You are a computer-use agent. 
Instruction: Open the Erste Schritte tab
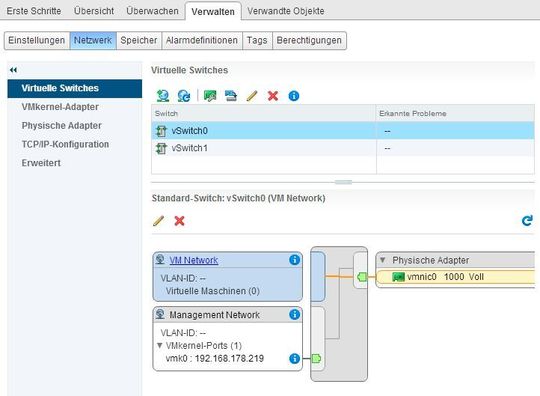point(34,11)
